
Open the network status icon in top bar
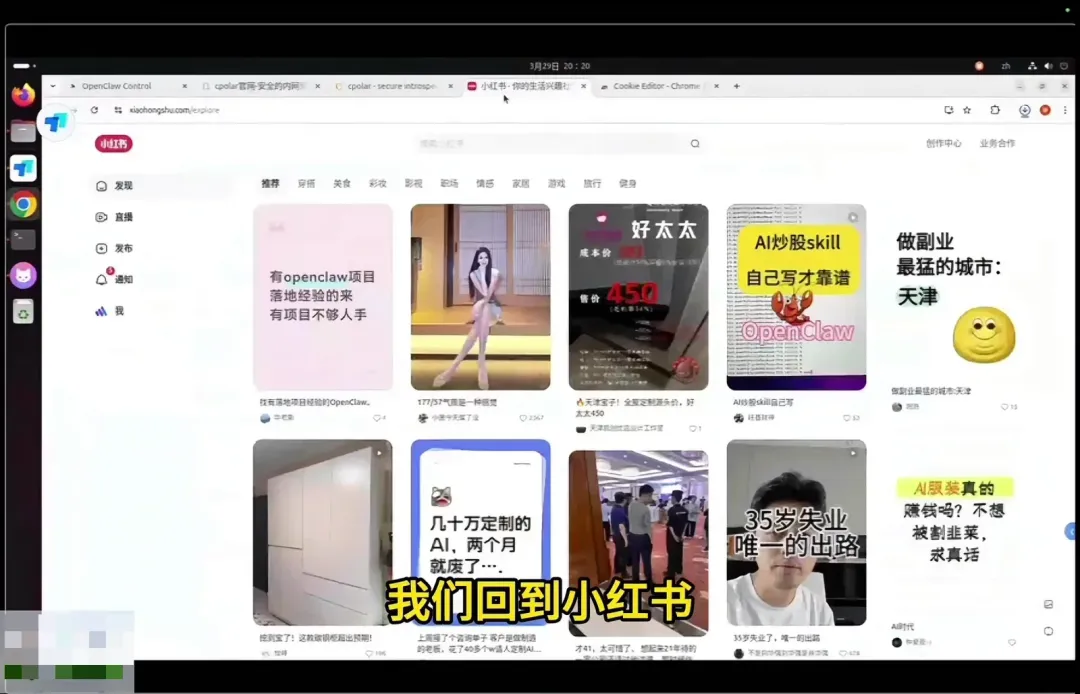coord(1032,66)
